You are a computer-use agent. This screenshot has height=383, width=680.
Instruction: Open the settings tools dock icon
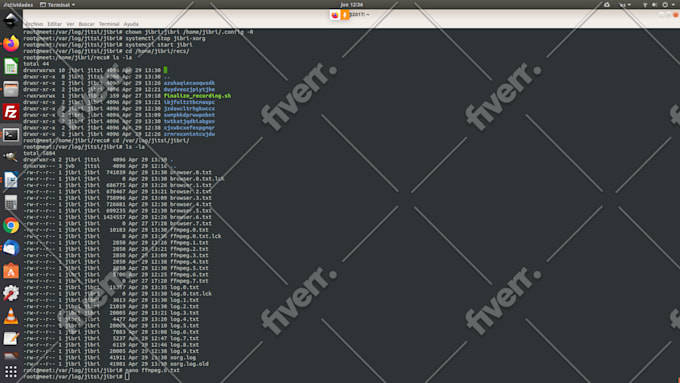click(x=11, y=293)
